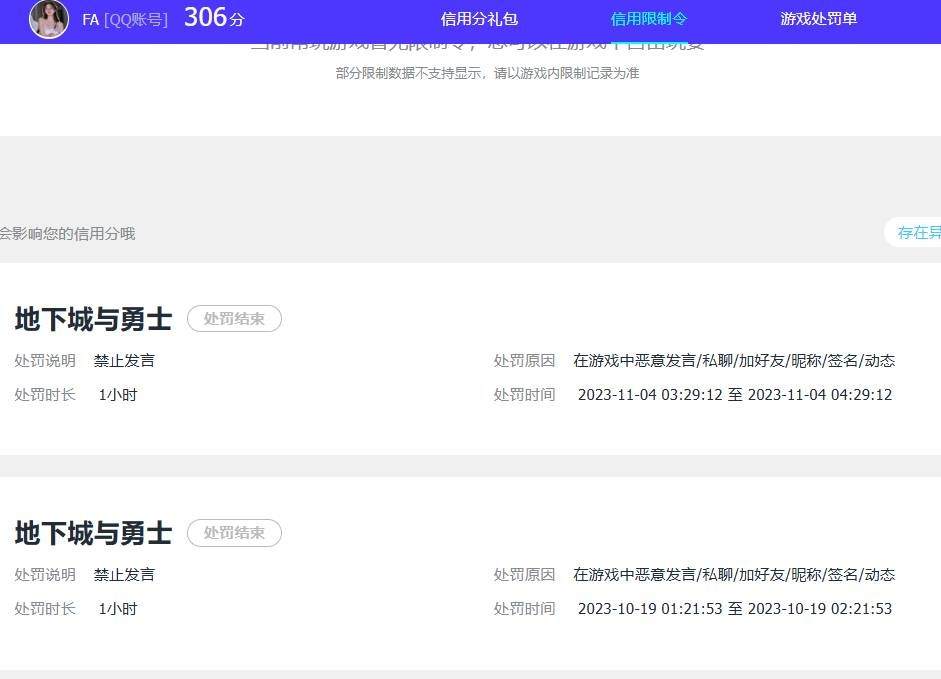The image size is (941, 679).
Task: Click the notice 部分限制数据不支持显示
Action: click(x=487, y=73)
